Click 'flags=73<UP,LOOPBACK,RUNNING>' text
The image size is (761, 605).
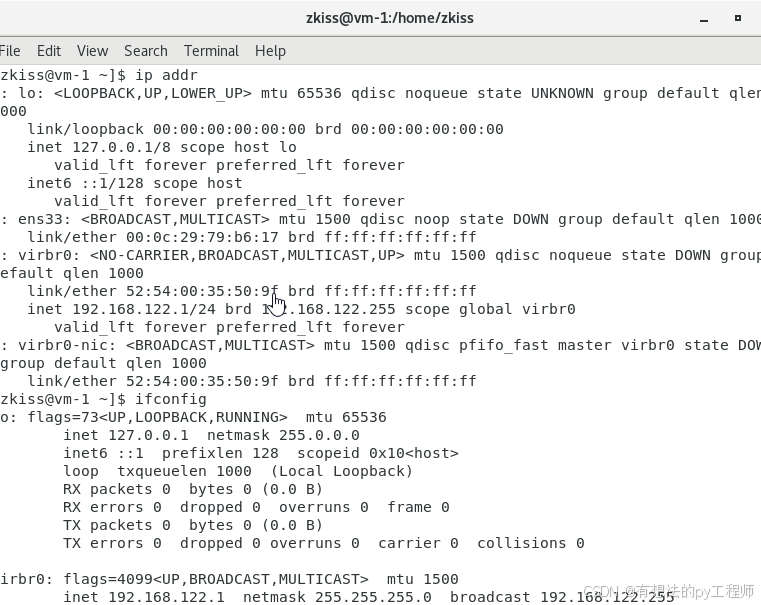(x=158, y=417)
